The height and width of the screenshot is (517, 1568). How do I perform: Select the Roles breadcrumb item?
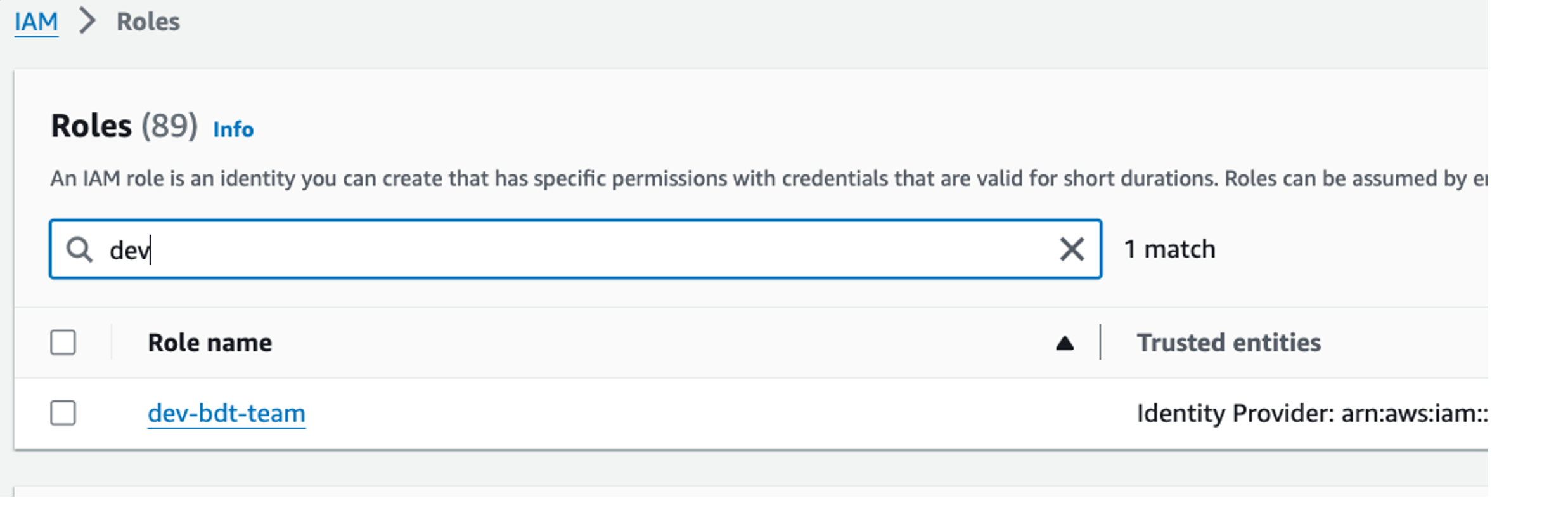(x=148, y=22)
